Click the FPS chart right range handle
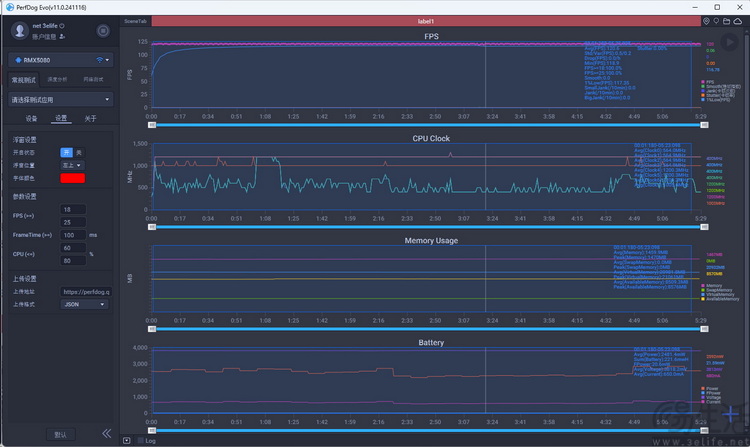This screenshot has height=447, width=750. tap(704, 125)
